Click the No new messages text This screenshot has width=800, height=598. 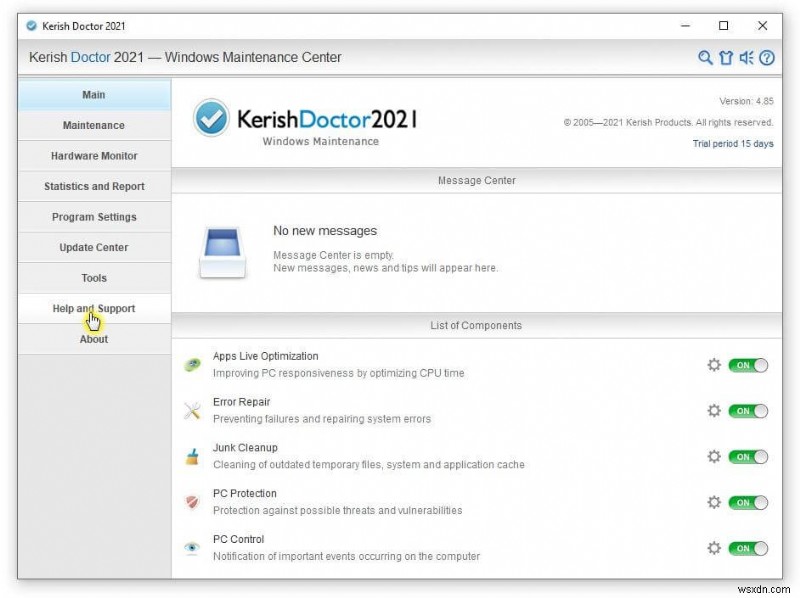(325, 231)
